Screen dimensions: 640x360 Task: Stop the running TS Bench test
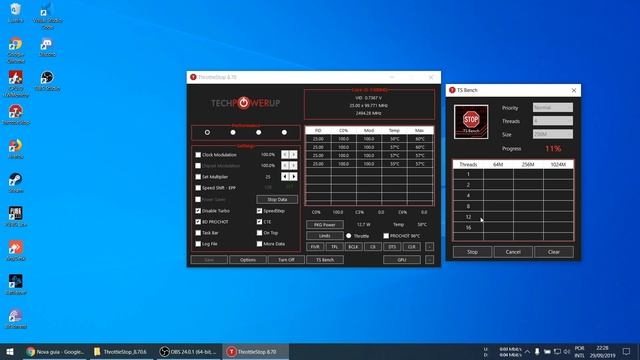[x=472, y=252]
